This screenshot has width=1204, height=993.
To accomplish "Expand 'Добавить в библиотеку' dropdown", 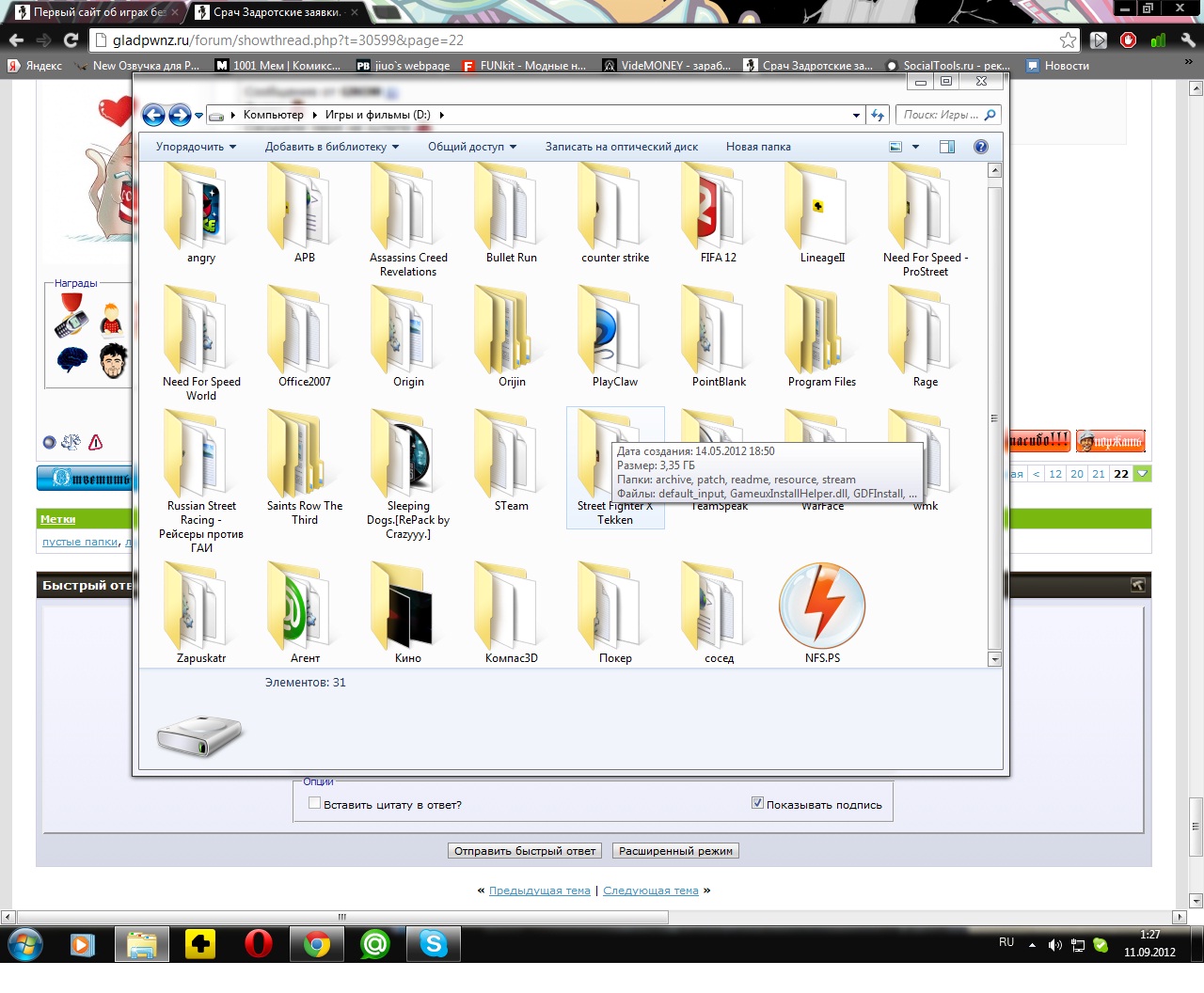I will [x=332, y=147].
